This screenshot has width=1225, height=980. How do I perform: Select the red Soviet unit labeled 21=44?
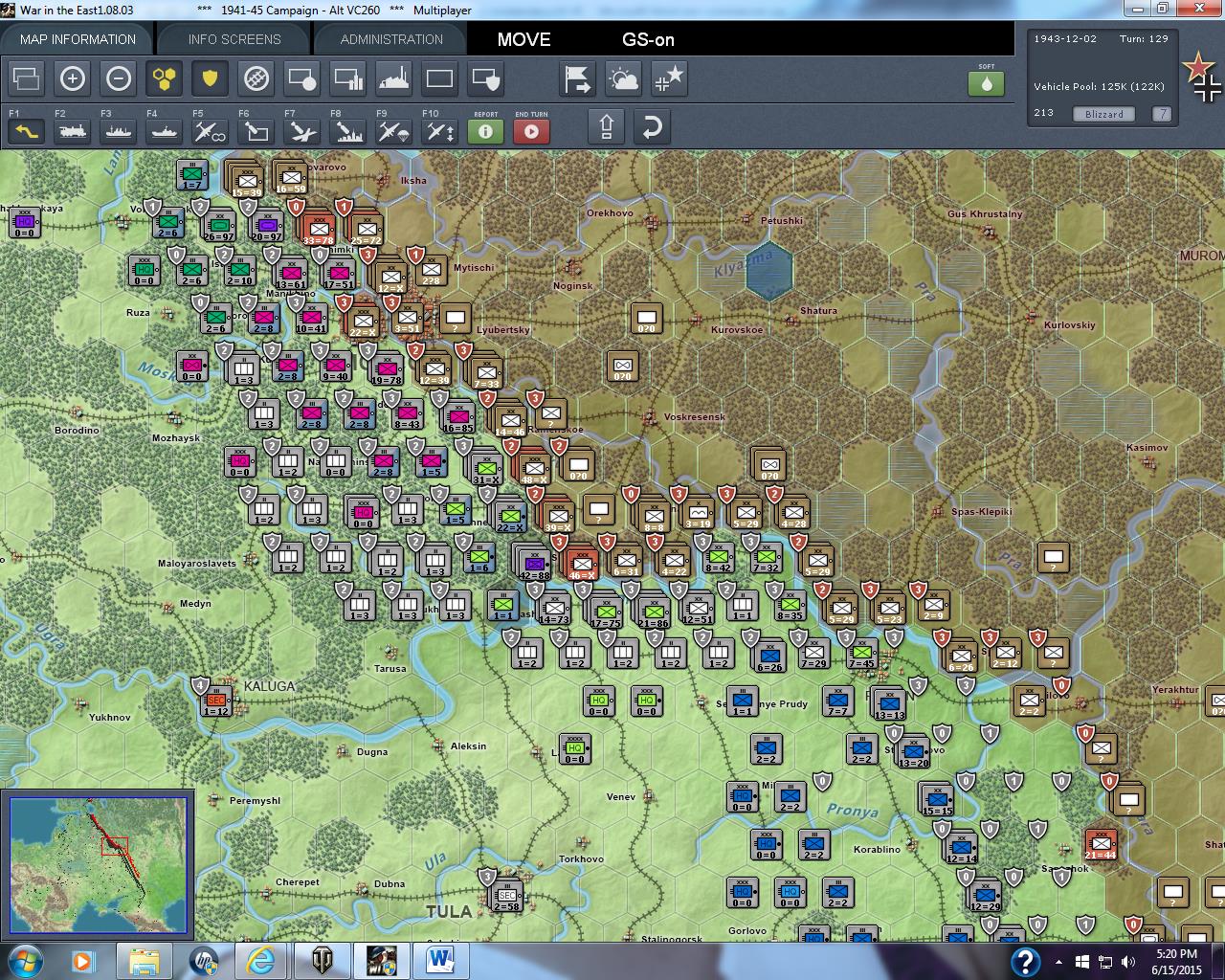pos(1101,845)
